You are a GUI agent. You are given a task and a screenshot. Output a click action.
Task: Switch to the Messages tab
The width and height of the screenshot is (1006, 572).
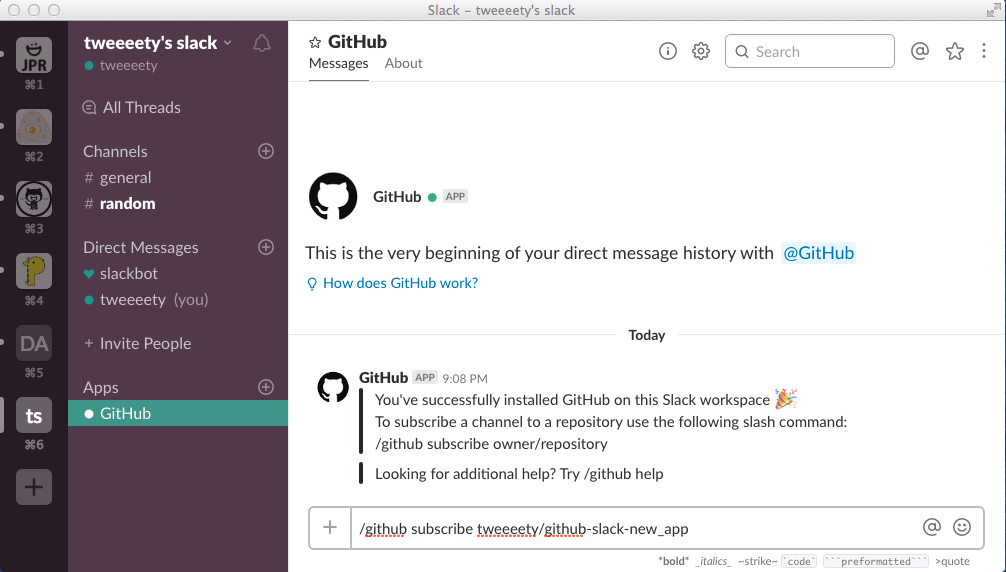(338, 63)
